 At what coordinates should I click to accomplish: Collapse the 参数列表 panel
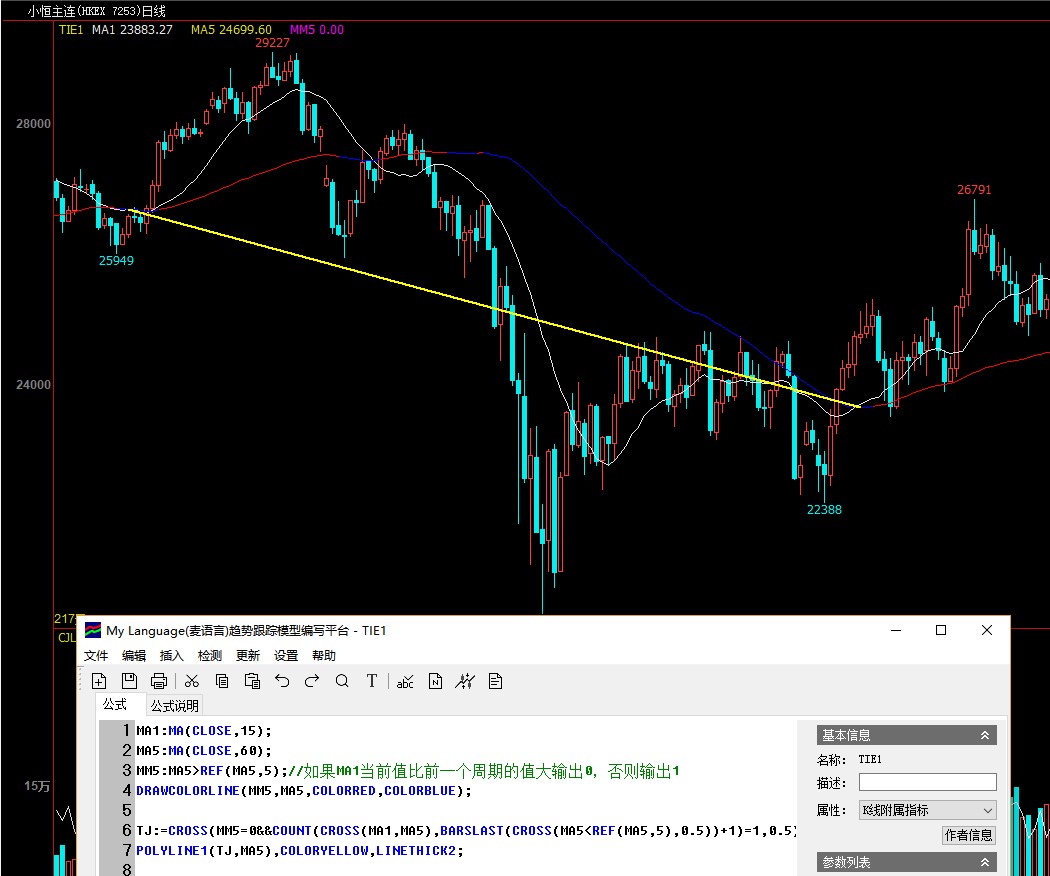pos(985,862)
